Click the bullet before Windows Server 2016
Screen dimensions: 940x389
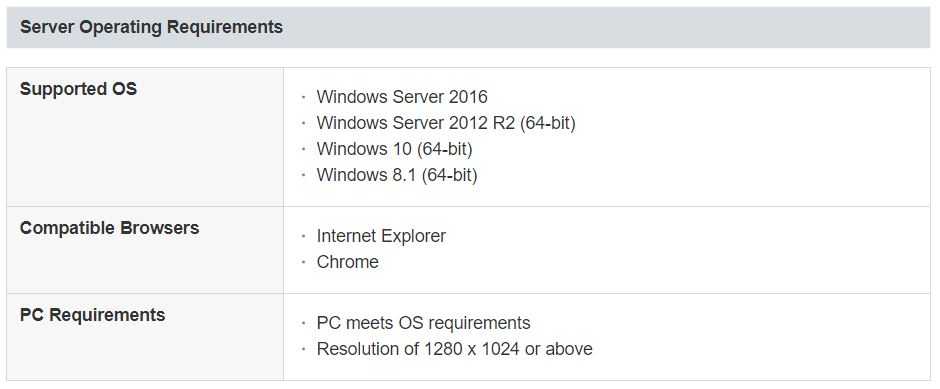tap(303, 97)
